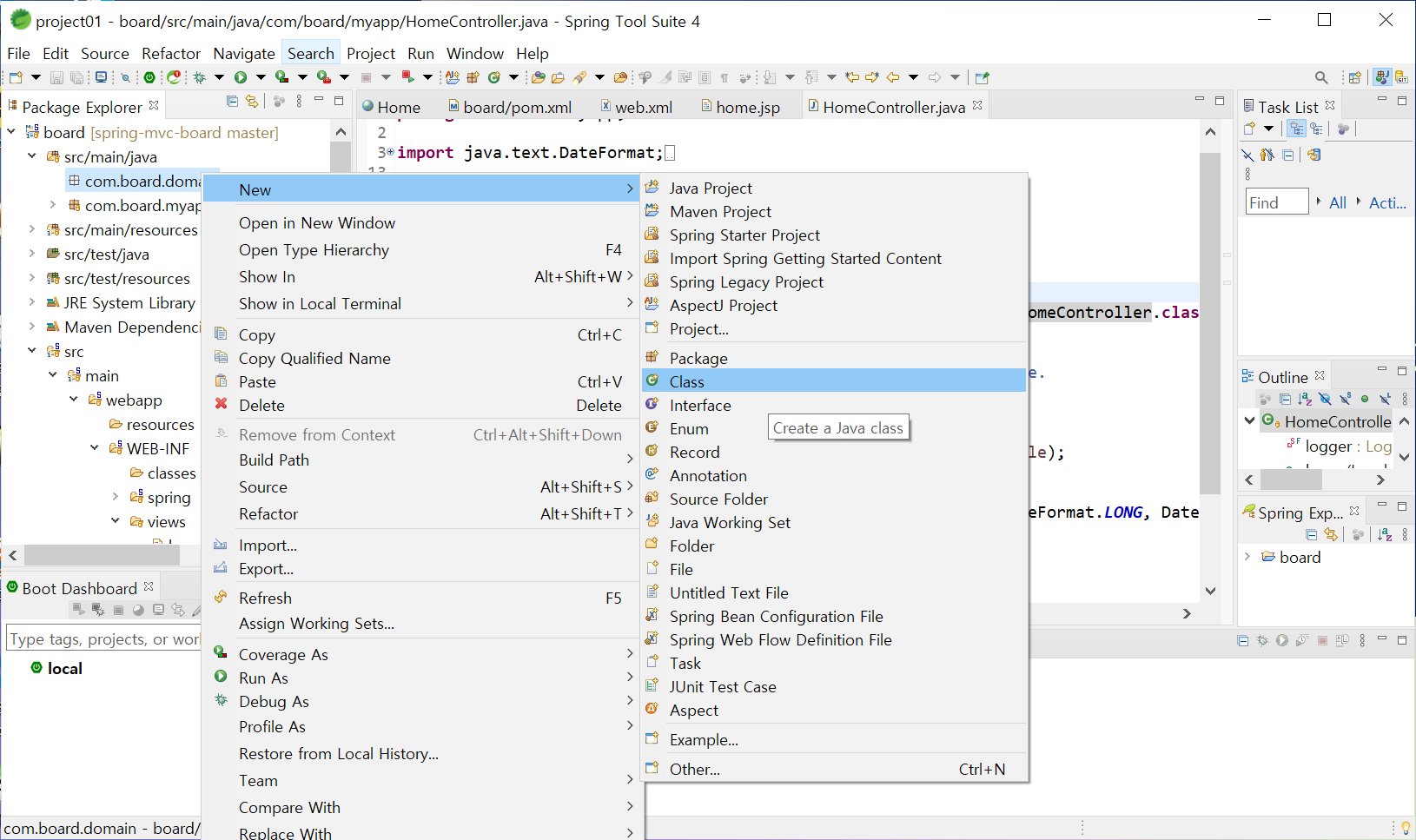The image size is (1416, 840).
Task: Minimize the Package Explorer view
Action: click(x=319, y=101)
